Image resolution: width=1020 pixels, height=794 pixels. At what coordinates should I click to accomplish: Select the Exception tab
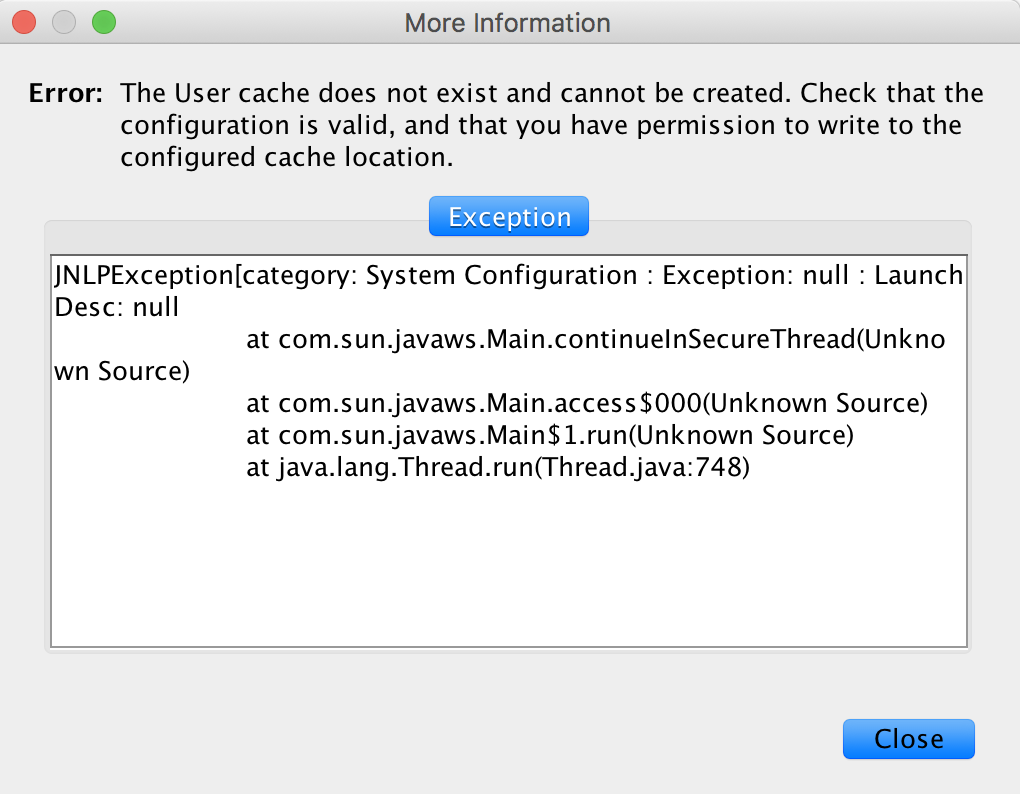[x=509, y=217]
